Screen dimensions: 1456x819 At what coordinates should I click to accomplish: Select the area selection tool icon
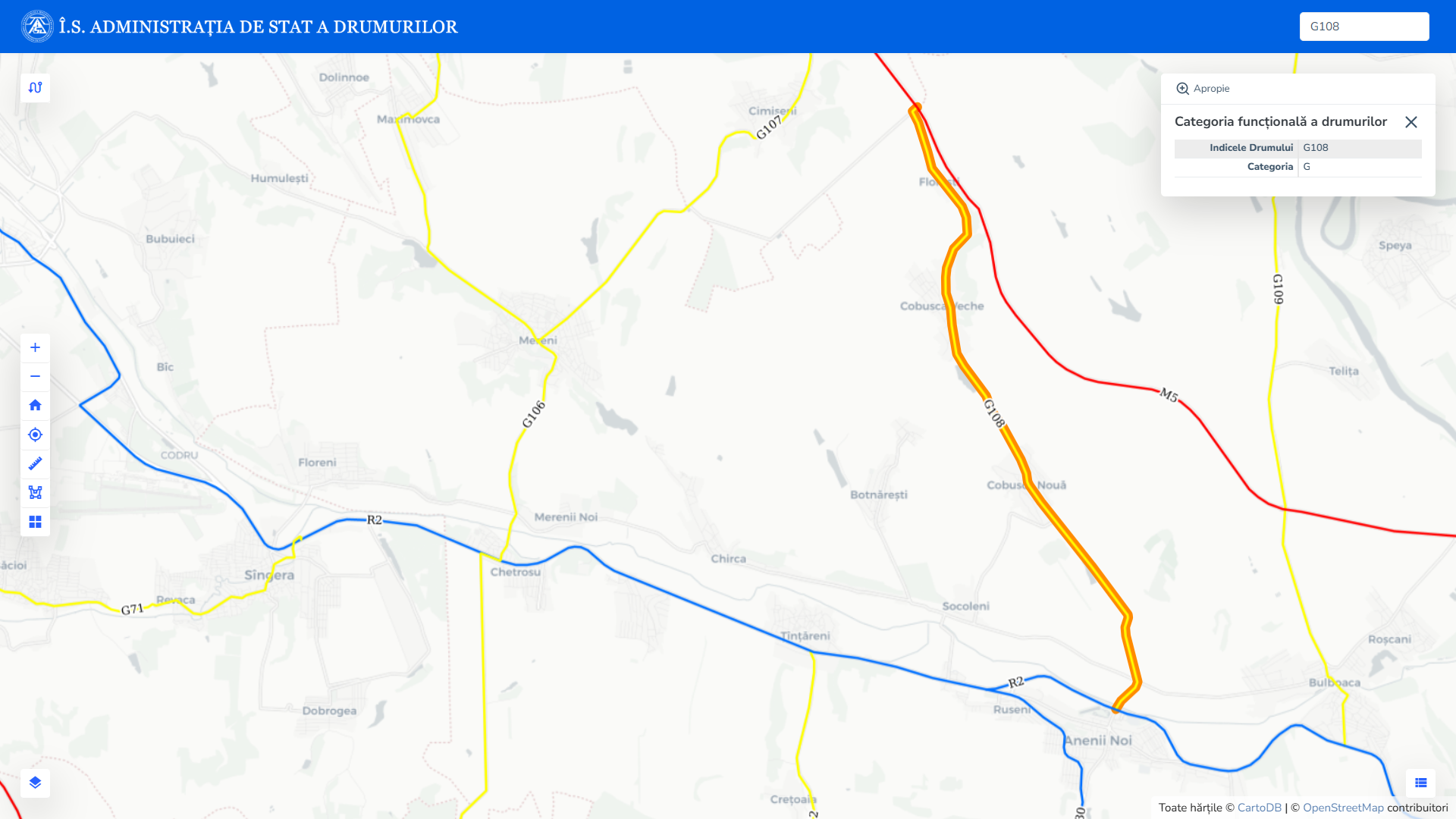pyautogui.click(x=35, y=492)
